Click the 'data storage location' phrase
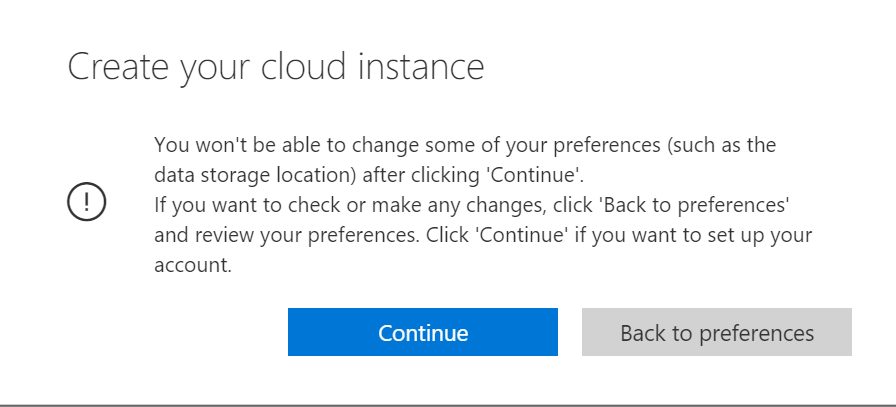 coord(255,175)
